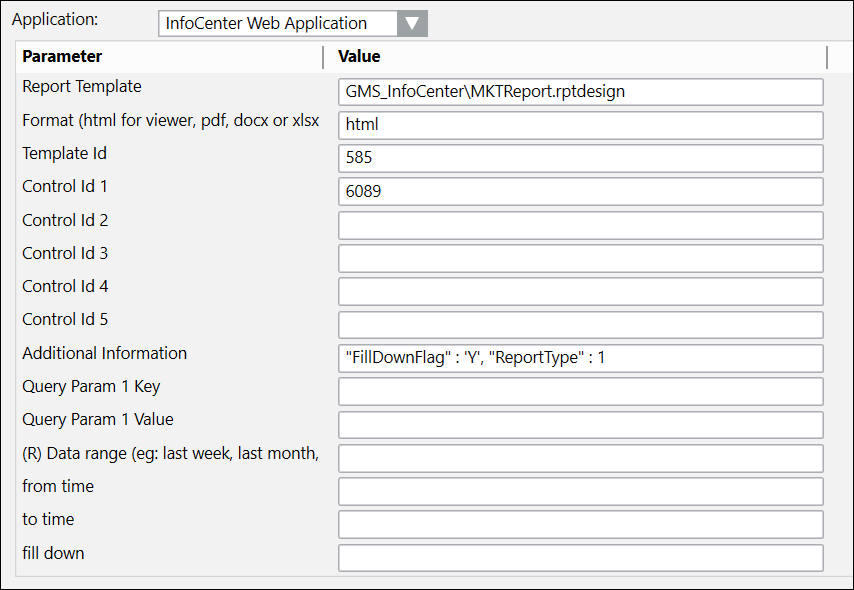This screenshot has width=854, height=590.
Task: Click the fill down input field
Action: pyautogui.click(x=580, y=557)
